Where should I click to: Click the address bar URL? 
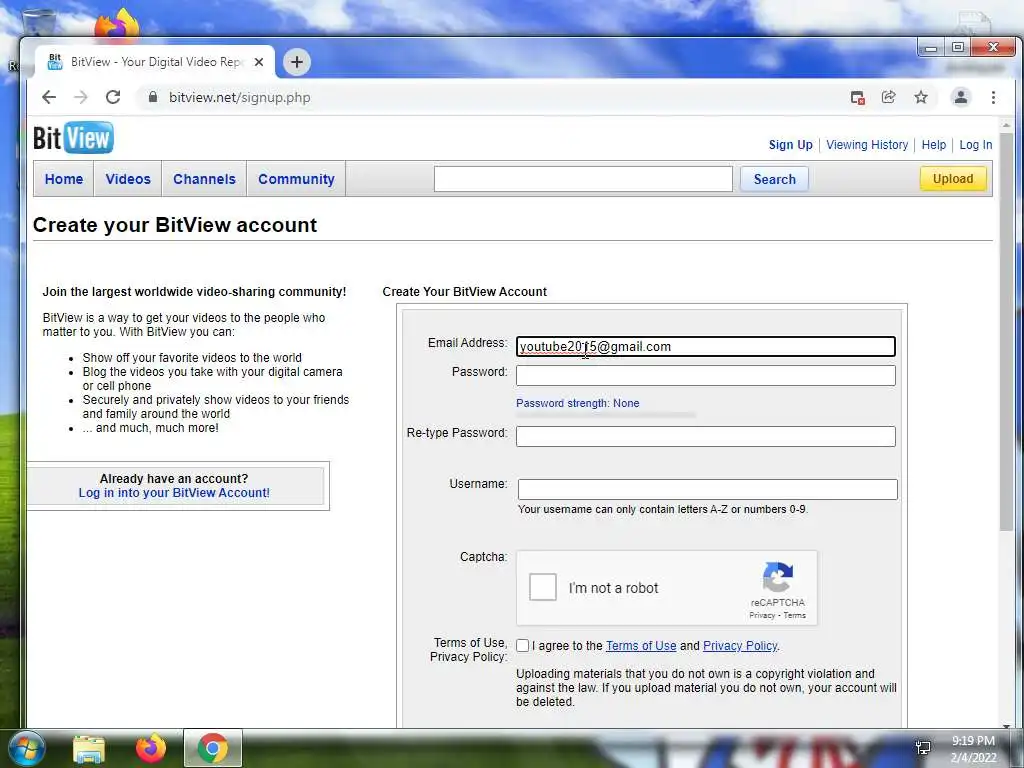point(240,97)
